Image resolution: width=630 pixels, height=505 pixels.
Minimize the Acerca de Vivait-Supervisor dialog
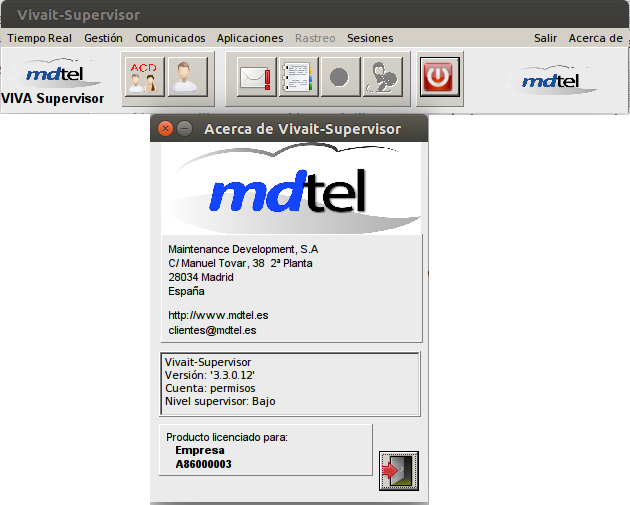pos(184,129)
